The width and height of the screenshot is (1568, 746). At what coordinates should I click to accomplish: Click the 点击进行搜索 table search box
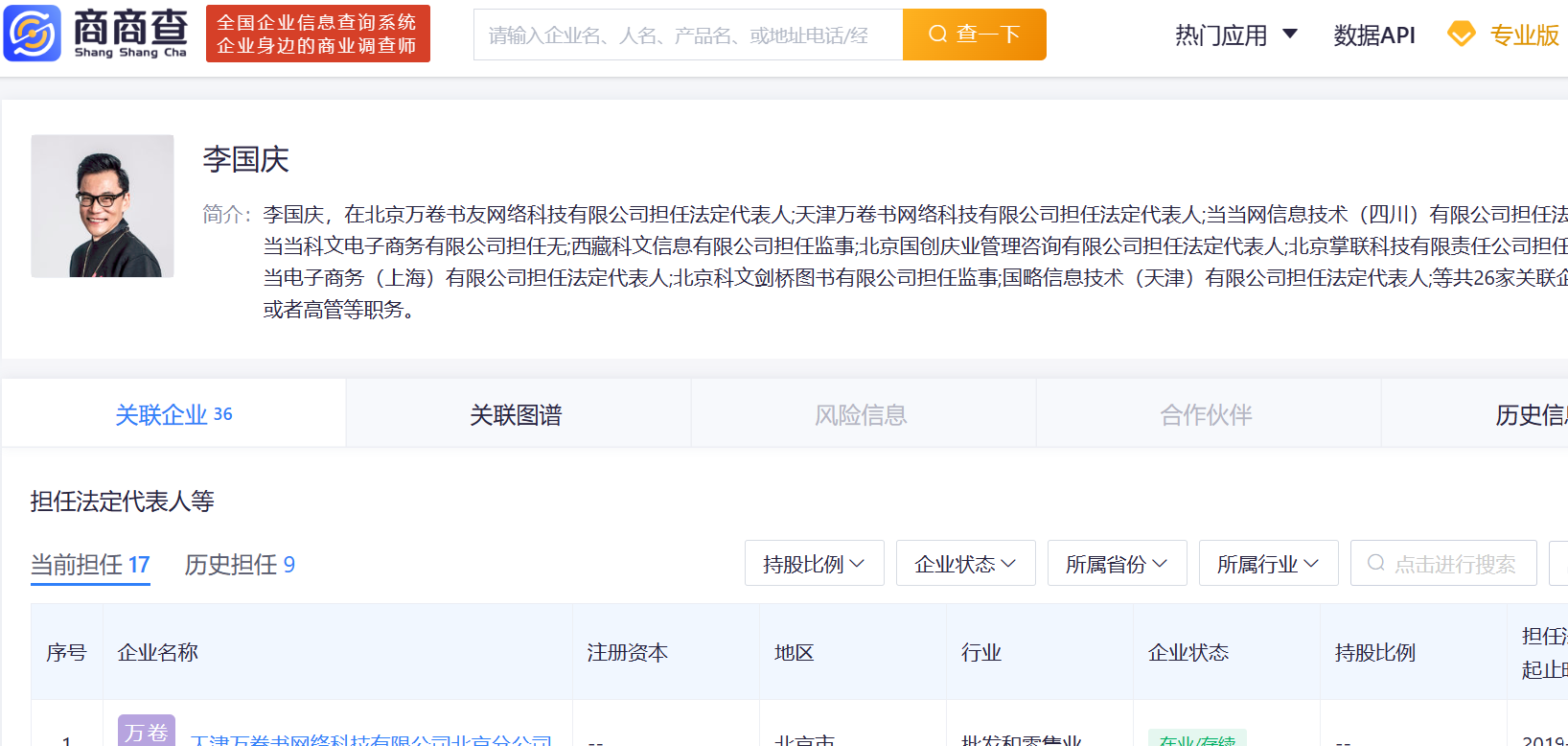click(1443, 563)
